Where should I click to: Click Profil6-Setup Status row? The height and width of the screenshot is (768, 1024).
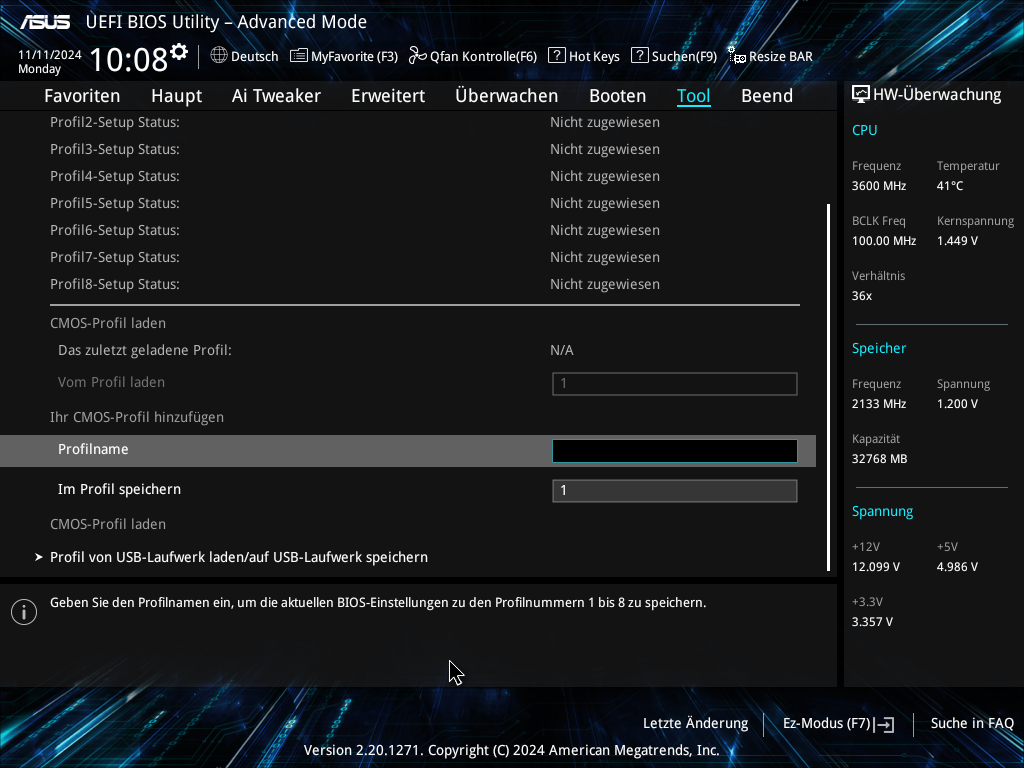[408, 230]
